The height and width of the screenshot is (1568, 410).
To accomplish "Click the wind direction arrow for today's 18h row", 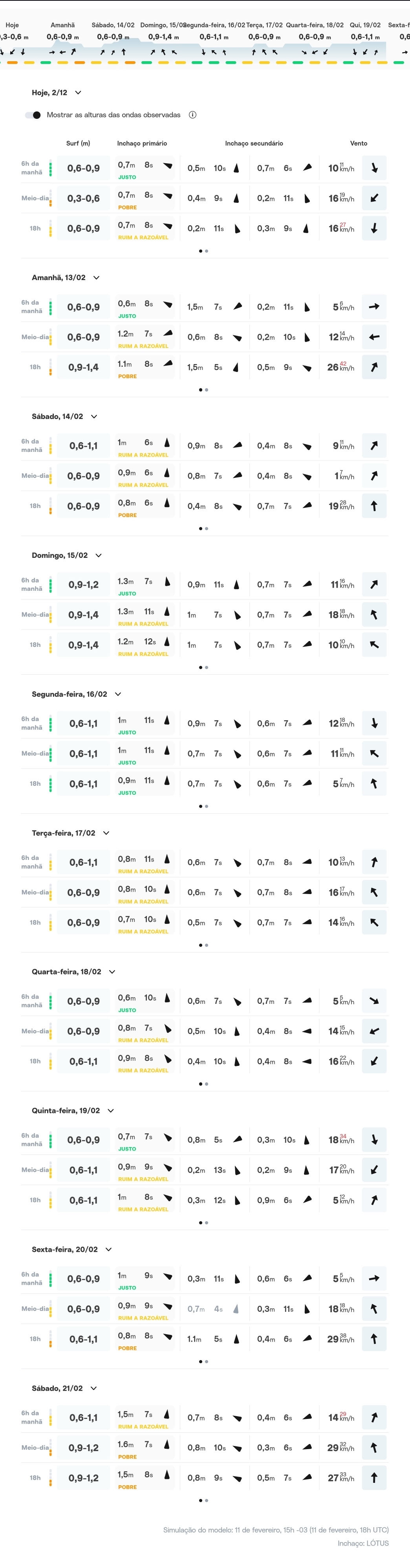I will [374, 228].
